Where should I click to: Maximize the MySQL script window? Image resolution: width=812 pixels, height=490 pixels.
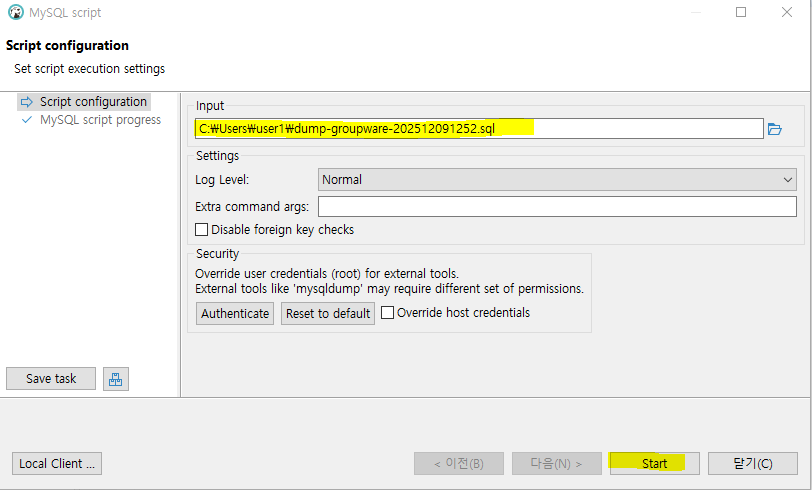pos(741,13)
